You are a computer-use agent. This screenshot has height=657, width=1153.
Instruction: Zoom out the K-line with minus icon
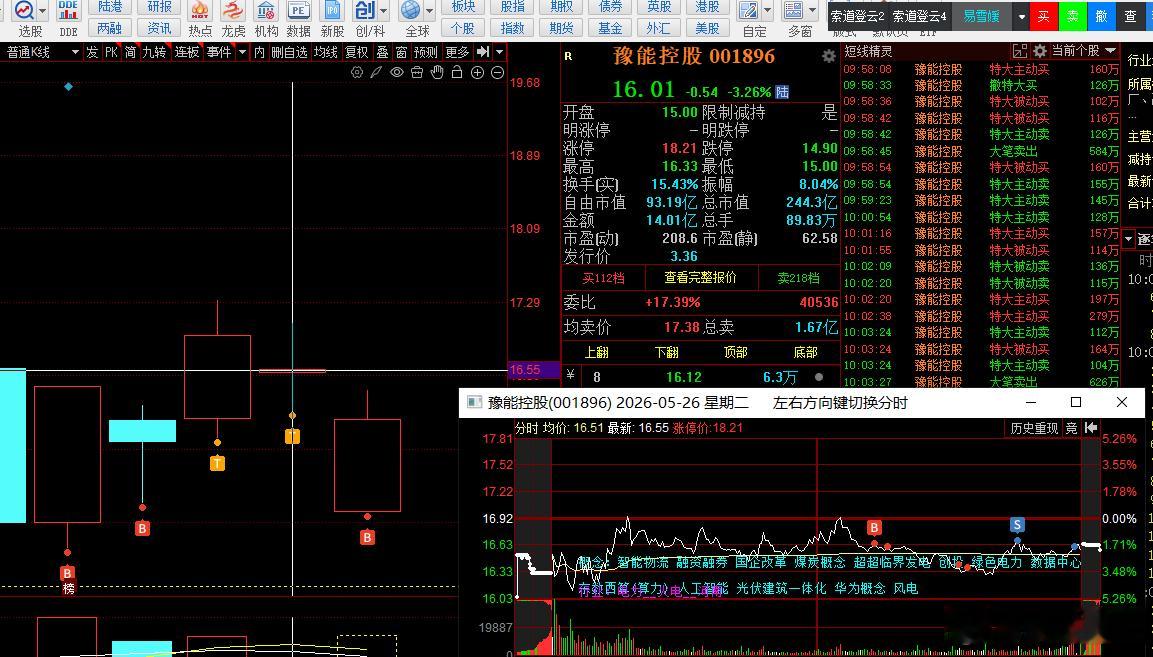(x=497, y=72)
